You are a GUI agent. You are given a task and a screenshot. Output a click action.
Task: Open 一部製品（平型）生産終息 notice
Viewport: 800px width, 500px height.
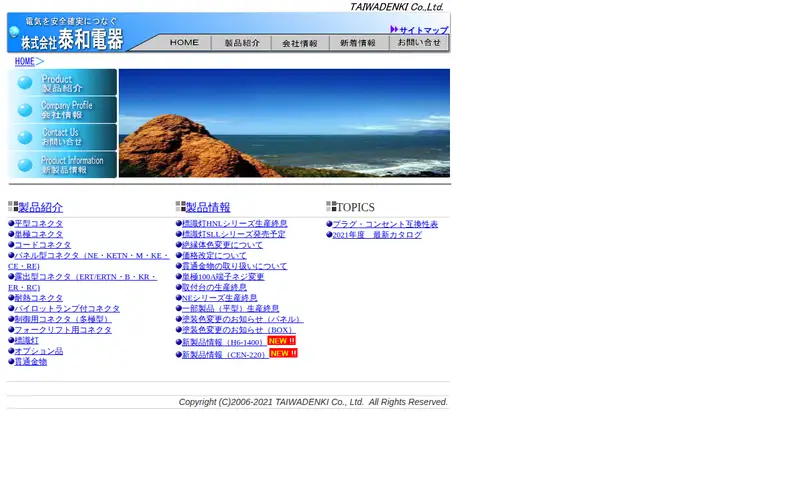[x=230, y=309]
